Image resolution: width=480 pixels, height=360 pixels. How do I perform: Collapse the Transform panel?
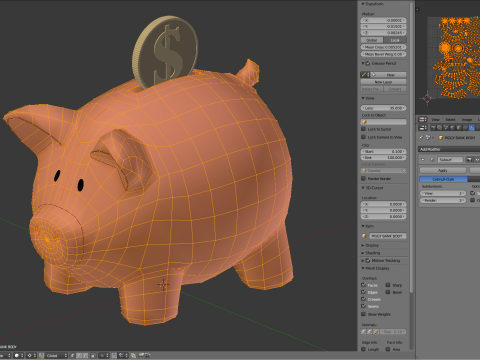pos(363,4)
